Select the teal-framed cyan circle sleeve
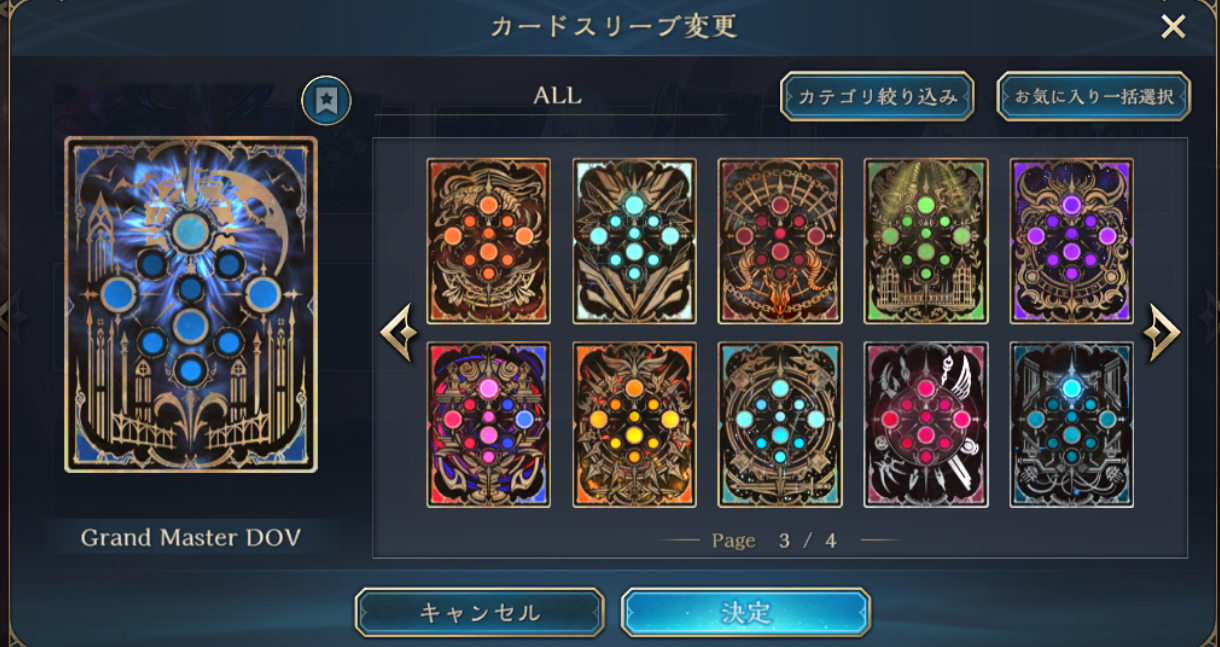This screenshot has height=647, width=1220. point(780,425)
